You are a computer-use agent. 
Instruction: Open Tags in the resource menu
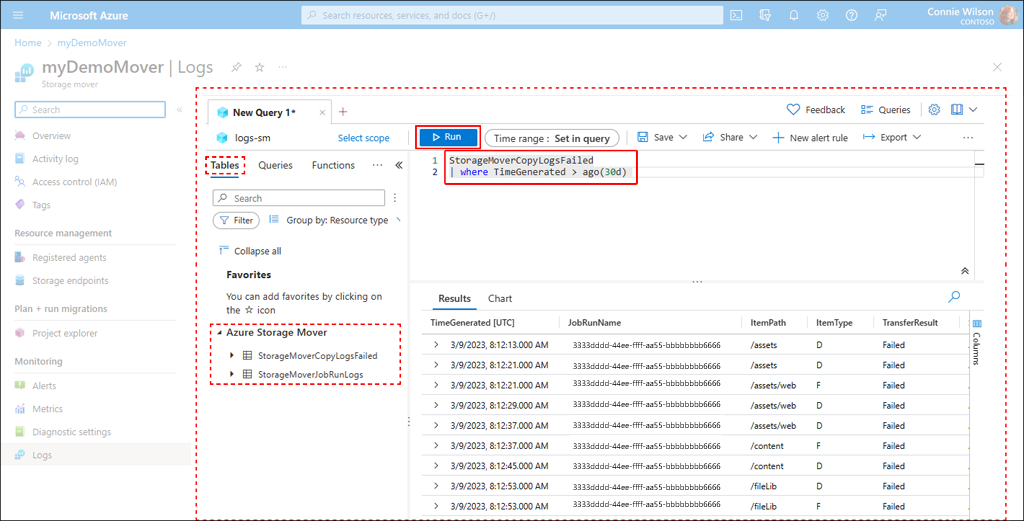pyautogui.click(x=41, y=205)
